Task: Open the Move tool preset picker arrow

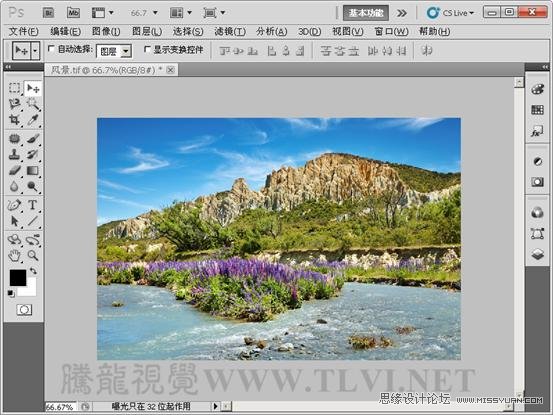Action: (x=35, y=51)
